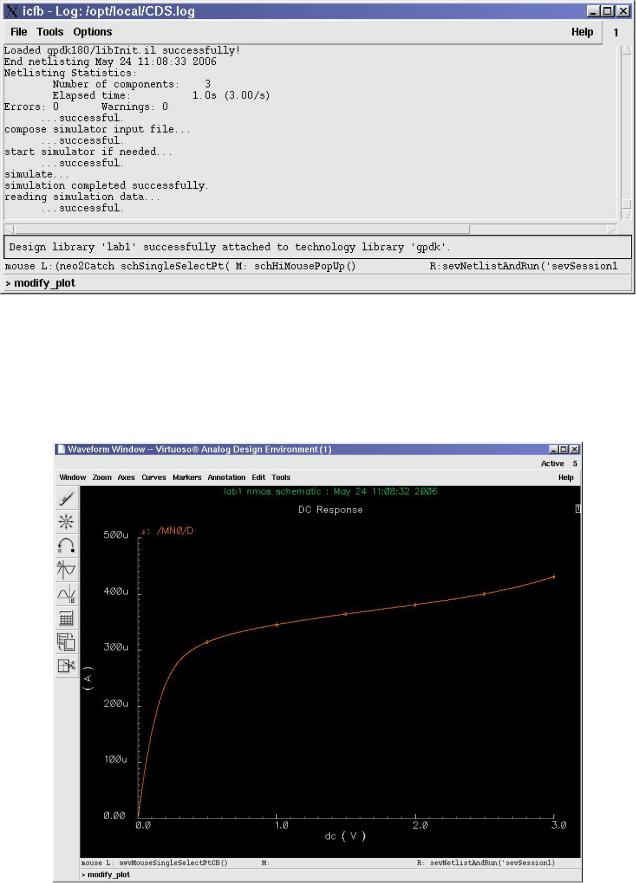Viewport: 636px width, 883px height.
Task: Open Help menu in Waveform Window
Action: (x=566, y=477)
